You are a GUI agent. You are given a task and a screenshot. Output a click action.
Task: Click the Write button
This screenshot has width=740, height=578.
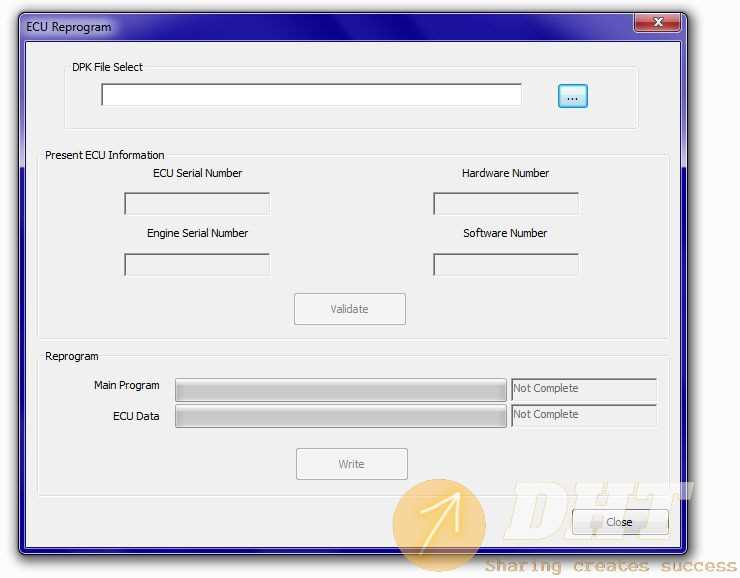pyautogui.click(x=352, y=464)
